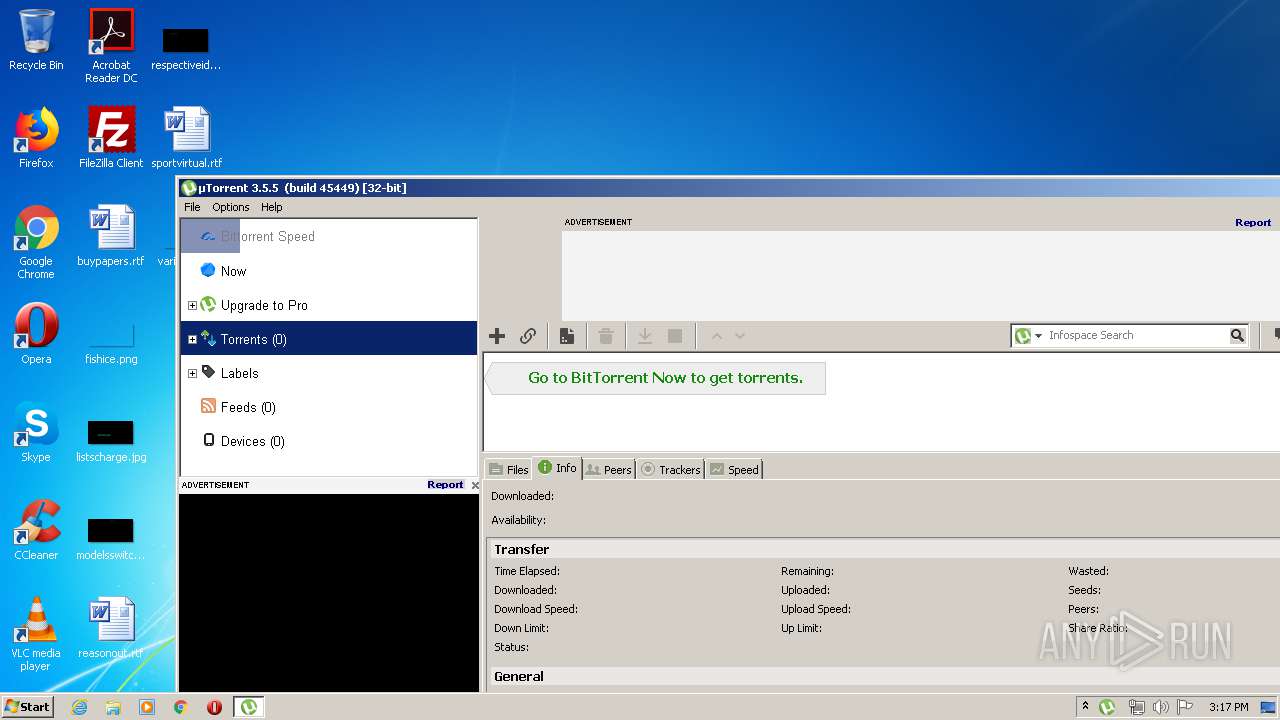Launch Google Chrome from desktop
Screen dimensions: 1280x720
click(36, 242)
